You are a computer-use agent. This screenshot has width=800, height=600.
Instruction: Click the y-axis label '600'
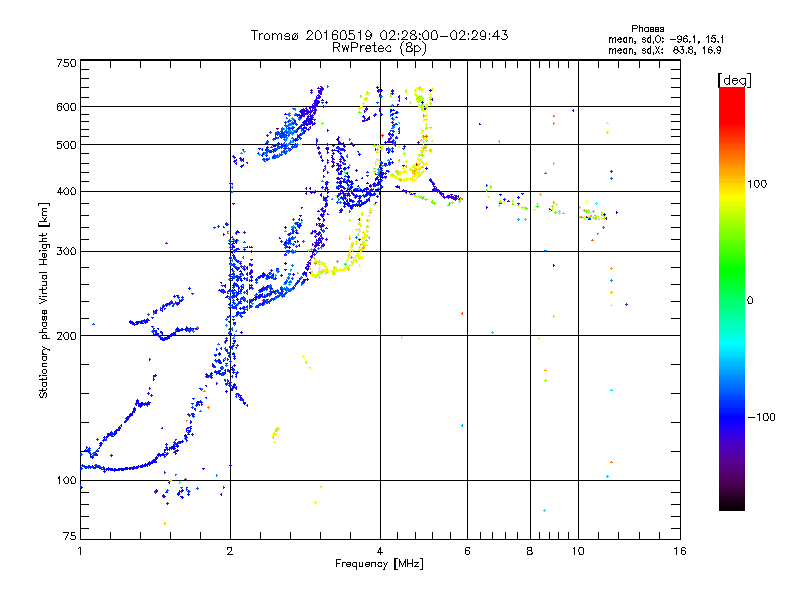point(66,107)
